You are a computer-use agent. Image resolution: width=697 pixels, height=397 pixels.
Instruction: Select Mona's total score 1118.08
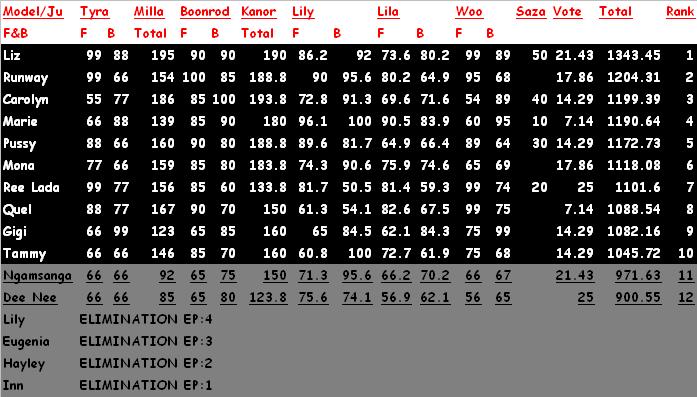633,165
